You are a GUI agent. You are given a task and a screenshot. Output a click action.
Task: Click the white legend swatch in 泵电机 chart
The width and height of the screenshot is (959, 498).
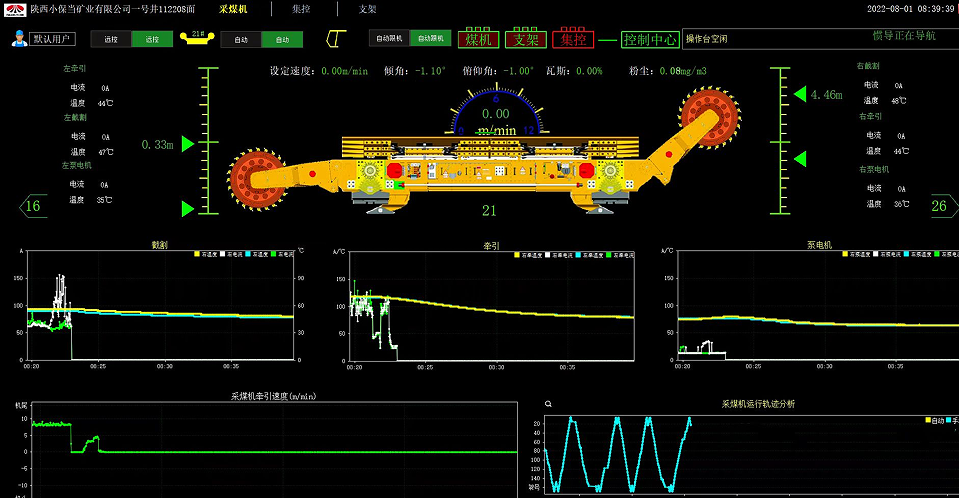coord(876,254)
